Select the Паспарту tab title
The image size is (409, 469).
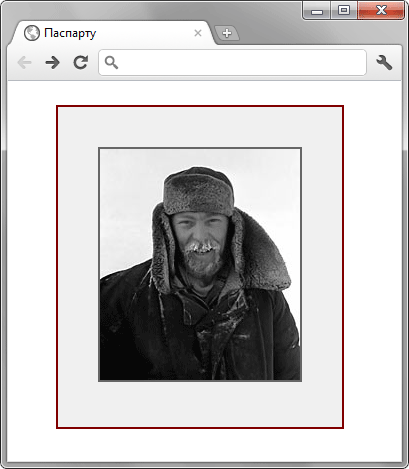70,33
